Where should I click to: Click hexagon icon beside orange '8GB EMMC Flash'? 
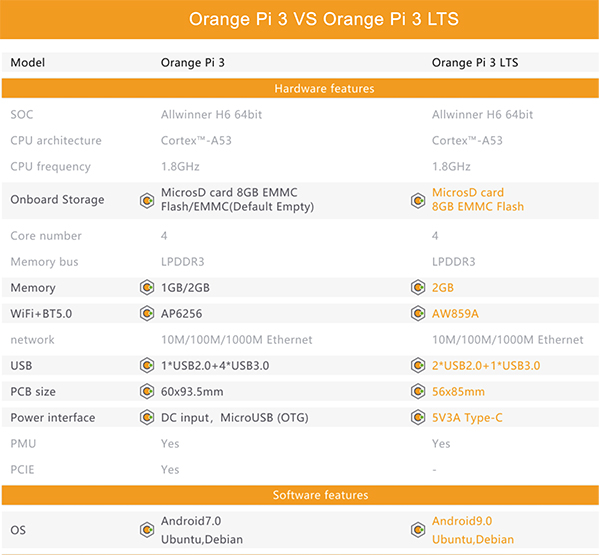418,201
